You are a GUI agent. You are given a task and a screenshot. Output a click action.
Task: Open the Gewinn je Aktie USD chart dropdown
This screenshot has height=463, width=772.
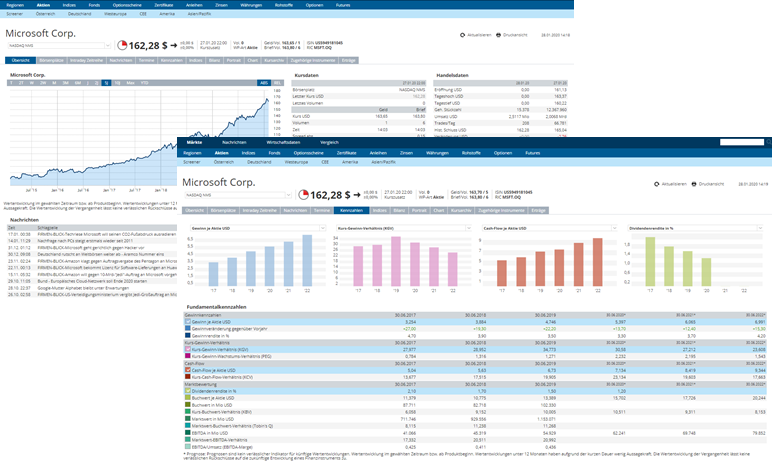[258, 228]
